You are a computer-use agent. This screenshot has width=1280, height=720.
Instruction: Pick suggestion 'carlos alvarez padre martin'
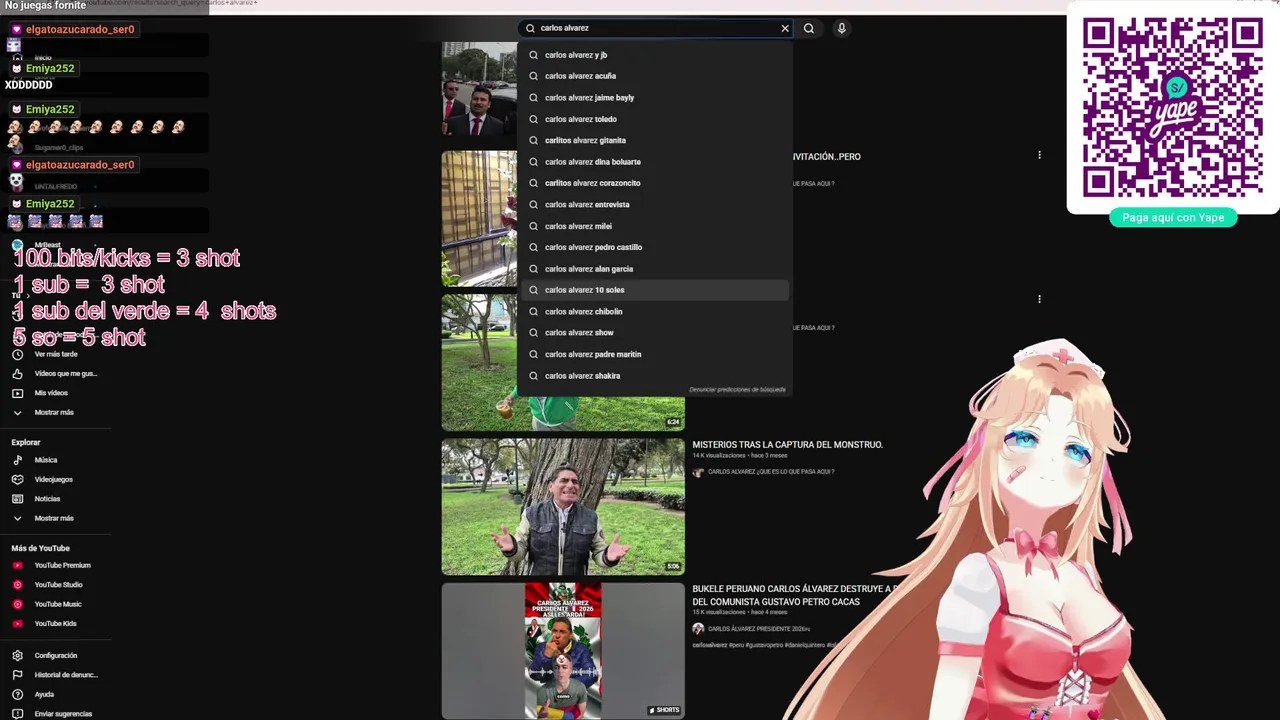point(655,354)
